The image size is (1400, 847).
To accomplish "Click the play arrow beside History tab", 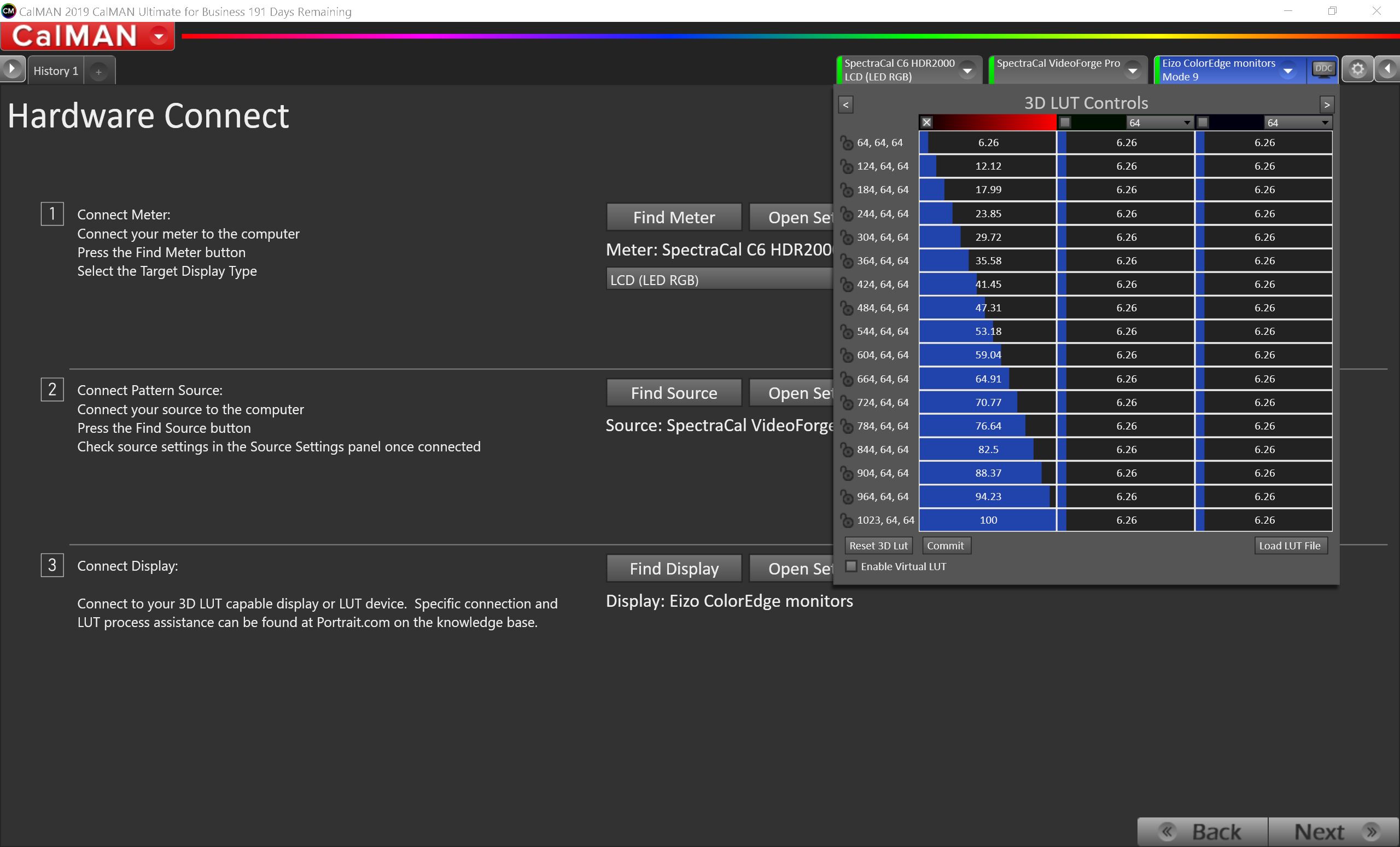I will 12,69.
